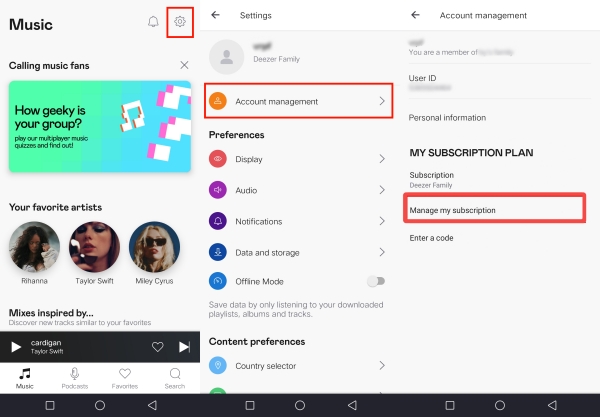Viewport: 600px width, 417px height.
Task: Go back from the Settings screen
Action: 215,15
